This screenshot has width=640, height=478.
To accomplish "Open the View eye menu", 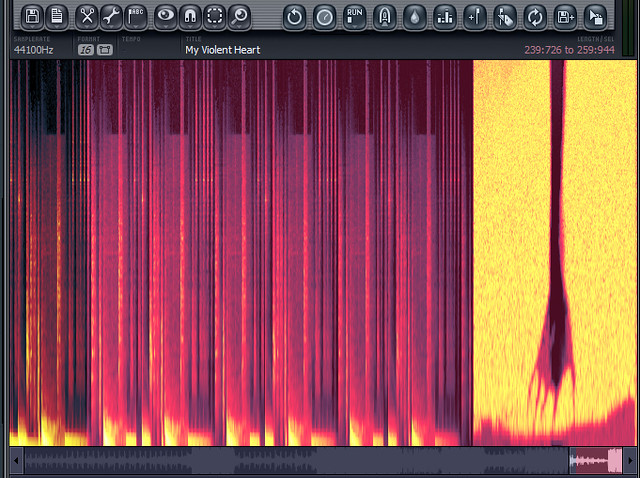I will coord(166,17).
